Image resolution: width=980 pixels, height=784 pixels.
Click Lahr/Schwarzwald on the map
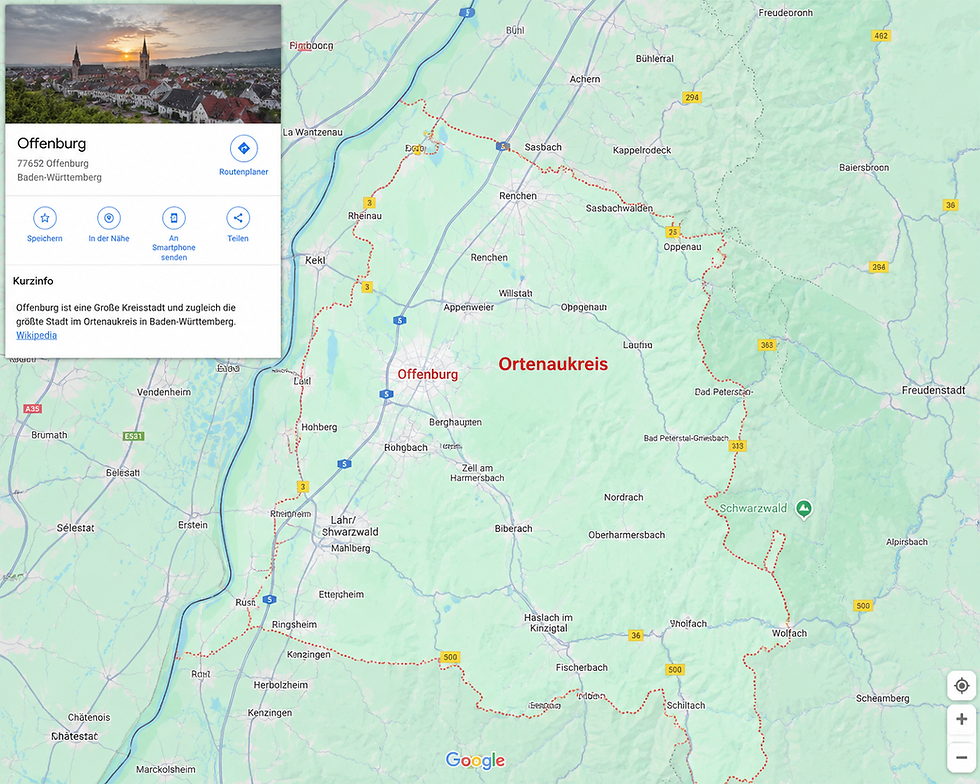click(351, 526)
